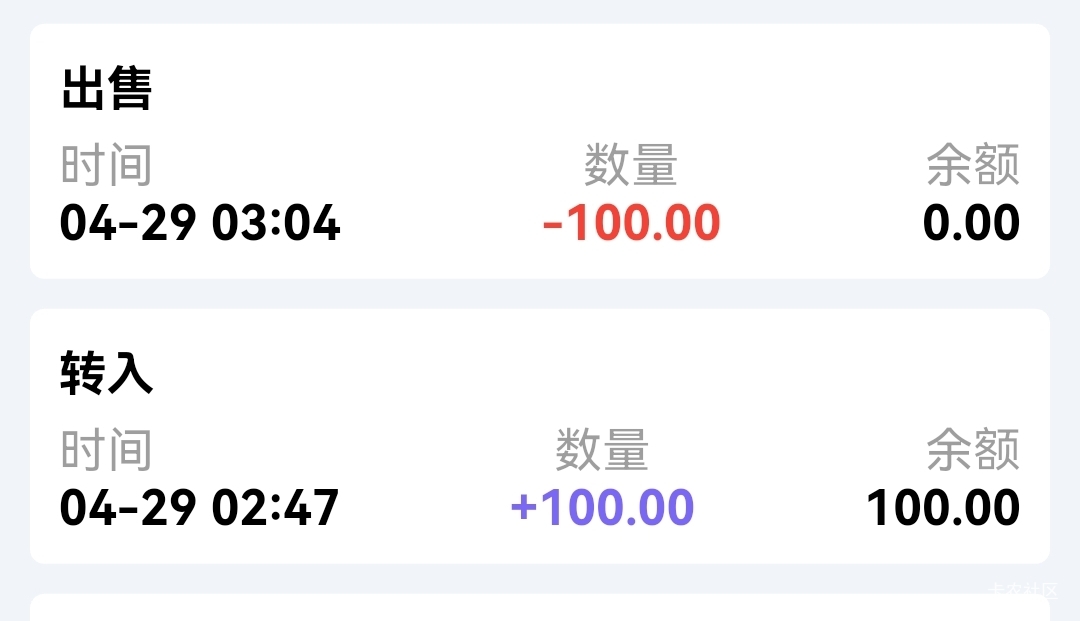
Task: Click gray gap between 出售 and 转入 cards
Action: (x=540, y=294)
